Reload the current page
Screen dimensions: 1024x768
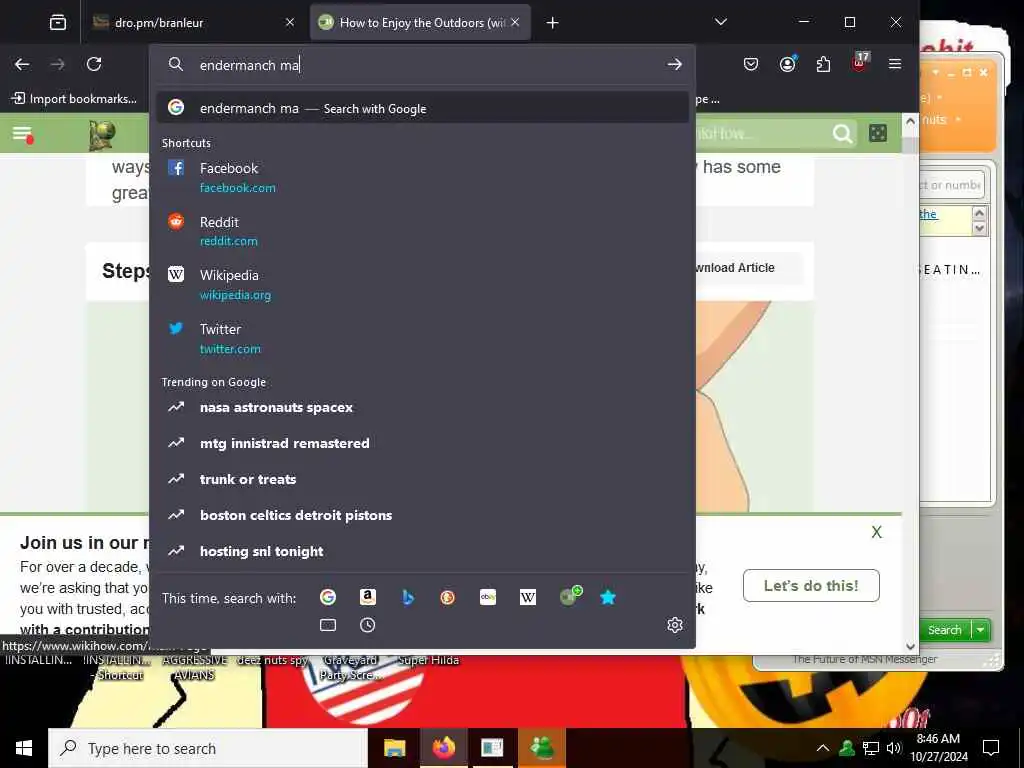(x=94, y=64)
